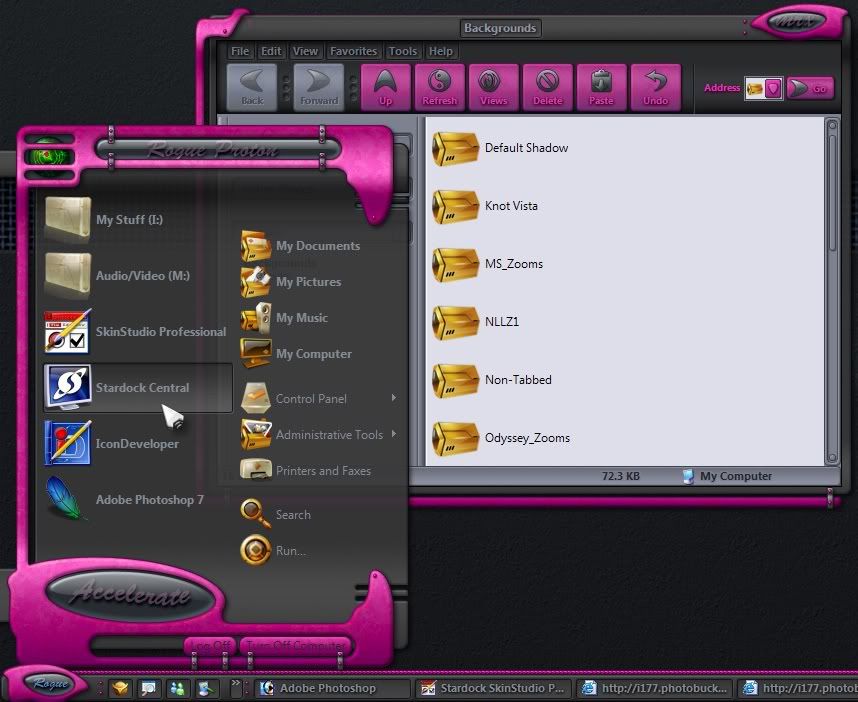The image size is (858, 702).
Task: Click the Back button in Backgrounds window
Action: tap(252, 88)
